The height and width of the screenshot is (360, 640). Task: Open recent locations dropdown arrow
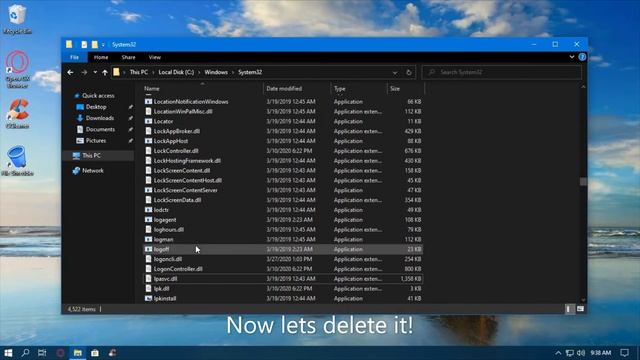[x=95, y=72]
